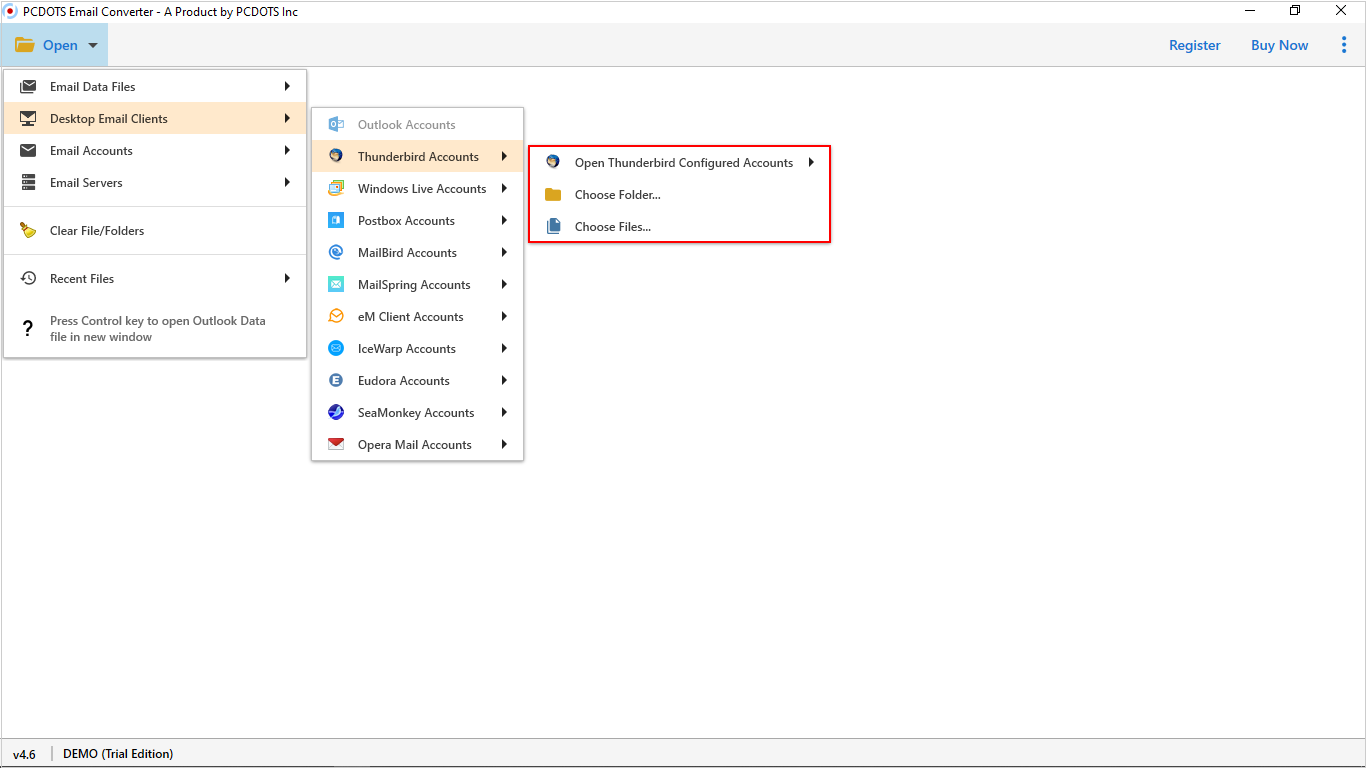Open the three-dot more options menu
This screenshot has width=1366, height=768.
coord(1344,45)
